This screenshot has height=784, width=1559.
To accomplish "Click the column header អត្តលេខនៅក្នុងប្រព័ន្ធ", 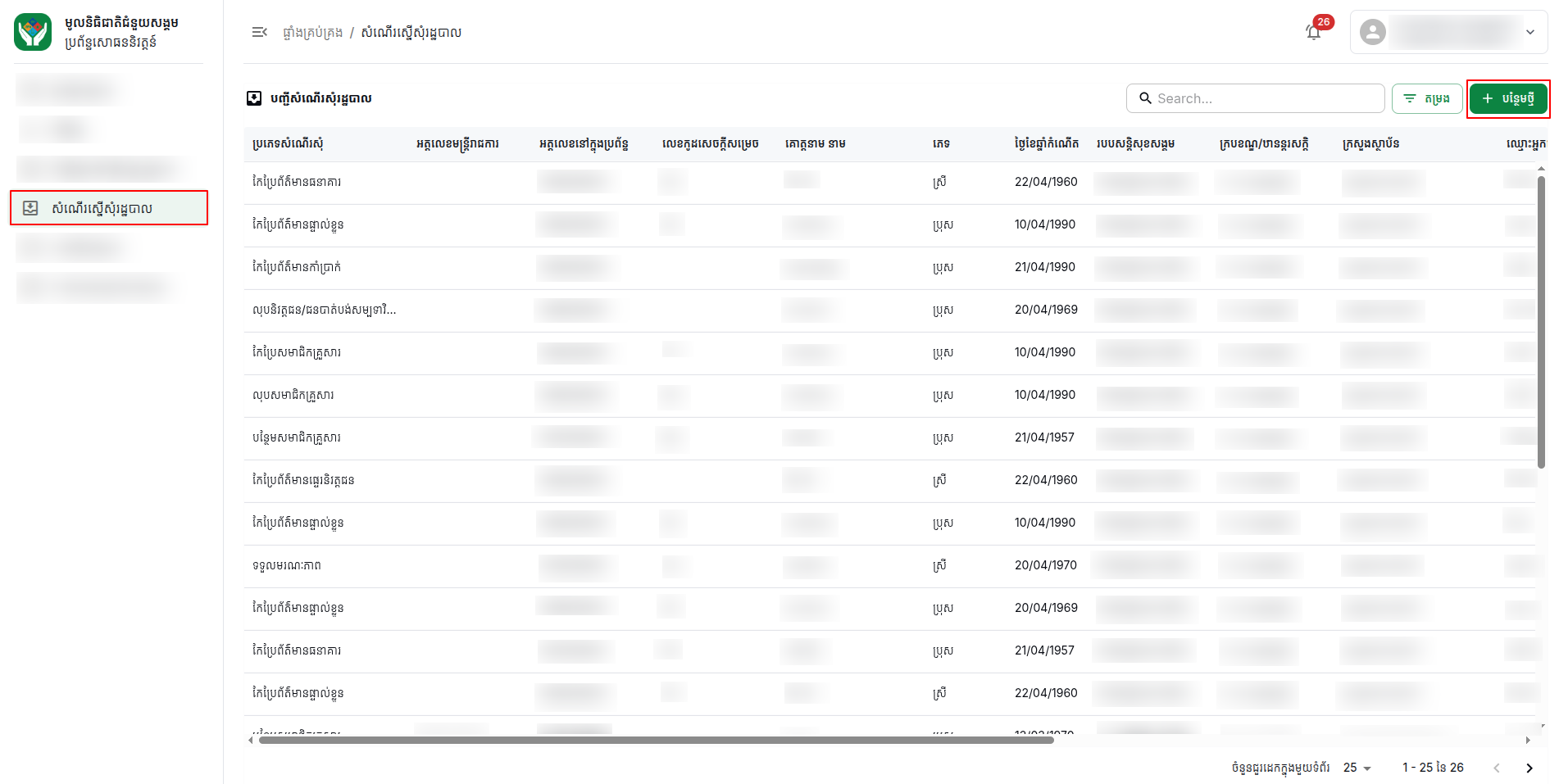I will (x=584, y=143).
